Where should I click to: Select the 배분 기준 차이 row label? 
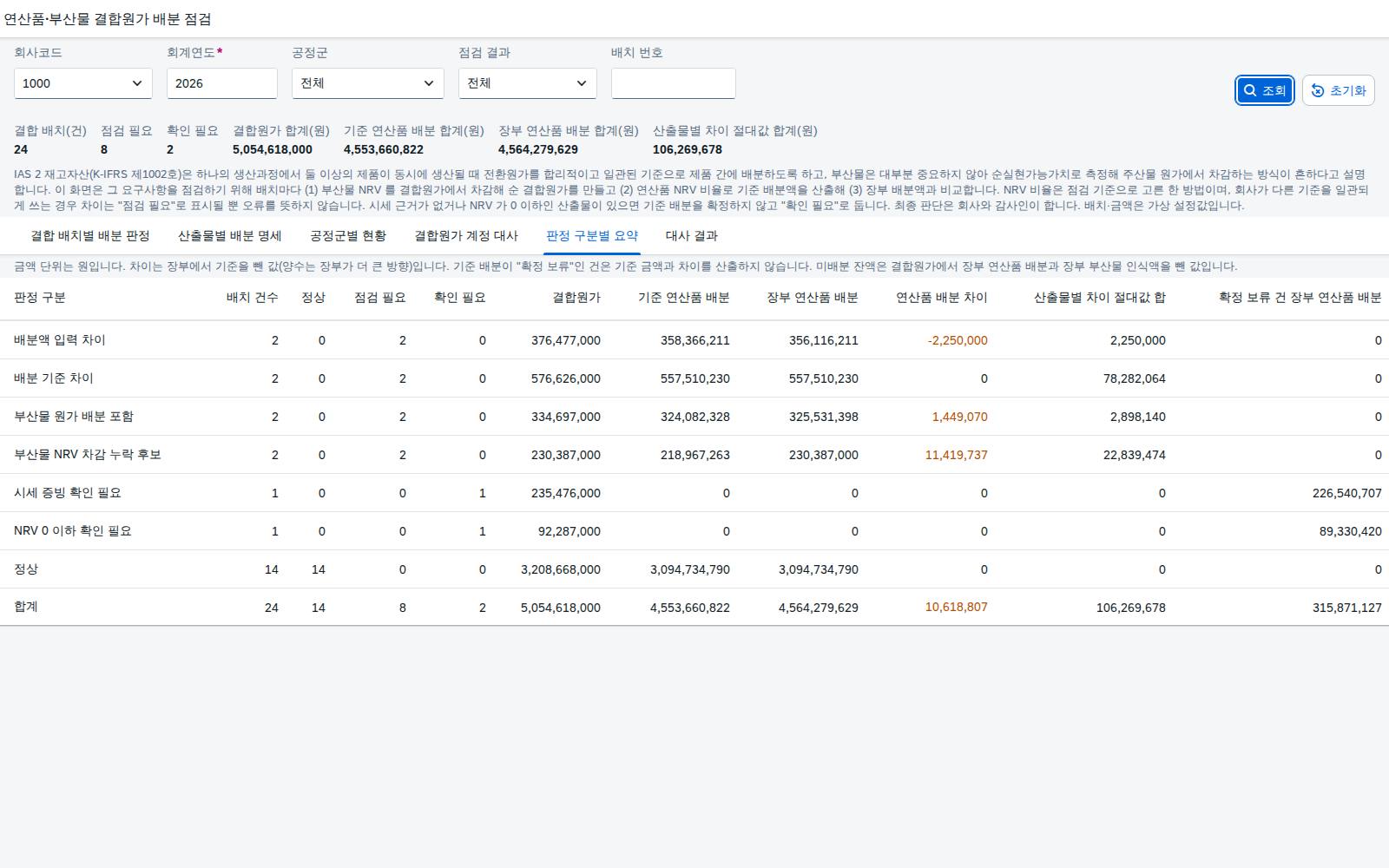[x=54, y=378]
